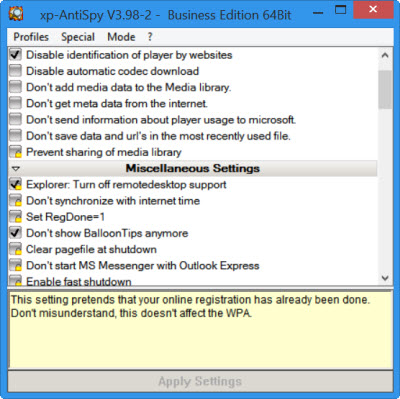Toggle locked checkbox for Enable fast shutdown
Image resolution: width=400 pixels, height=399 pixels.
[15, 280]
